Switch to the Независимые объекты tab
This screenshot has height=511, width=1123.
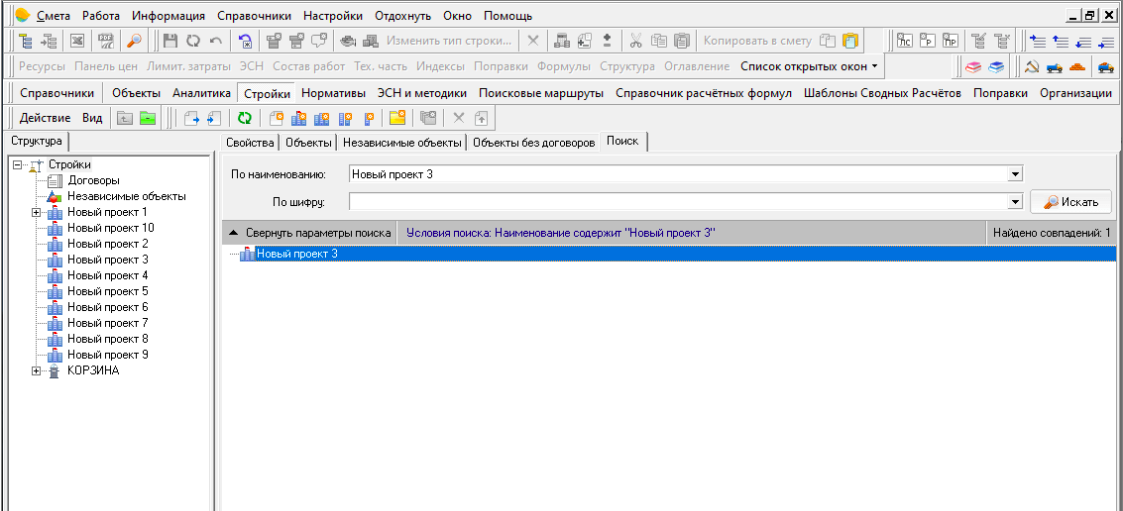[402, 143]
